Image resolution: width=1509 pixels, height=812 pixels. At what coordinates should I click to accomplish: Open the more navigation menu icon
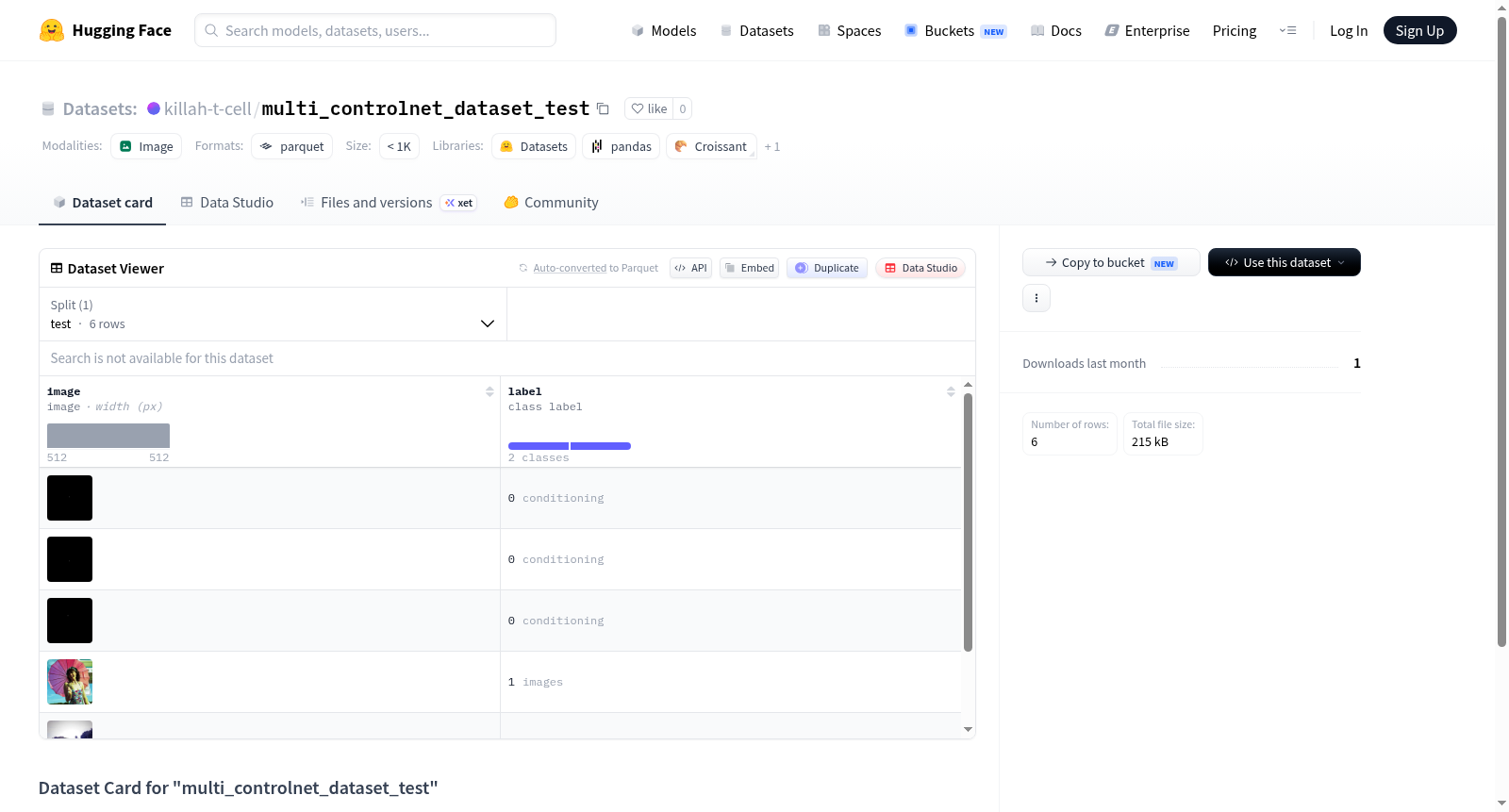tap(1287, 30)
